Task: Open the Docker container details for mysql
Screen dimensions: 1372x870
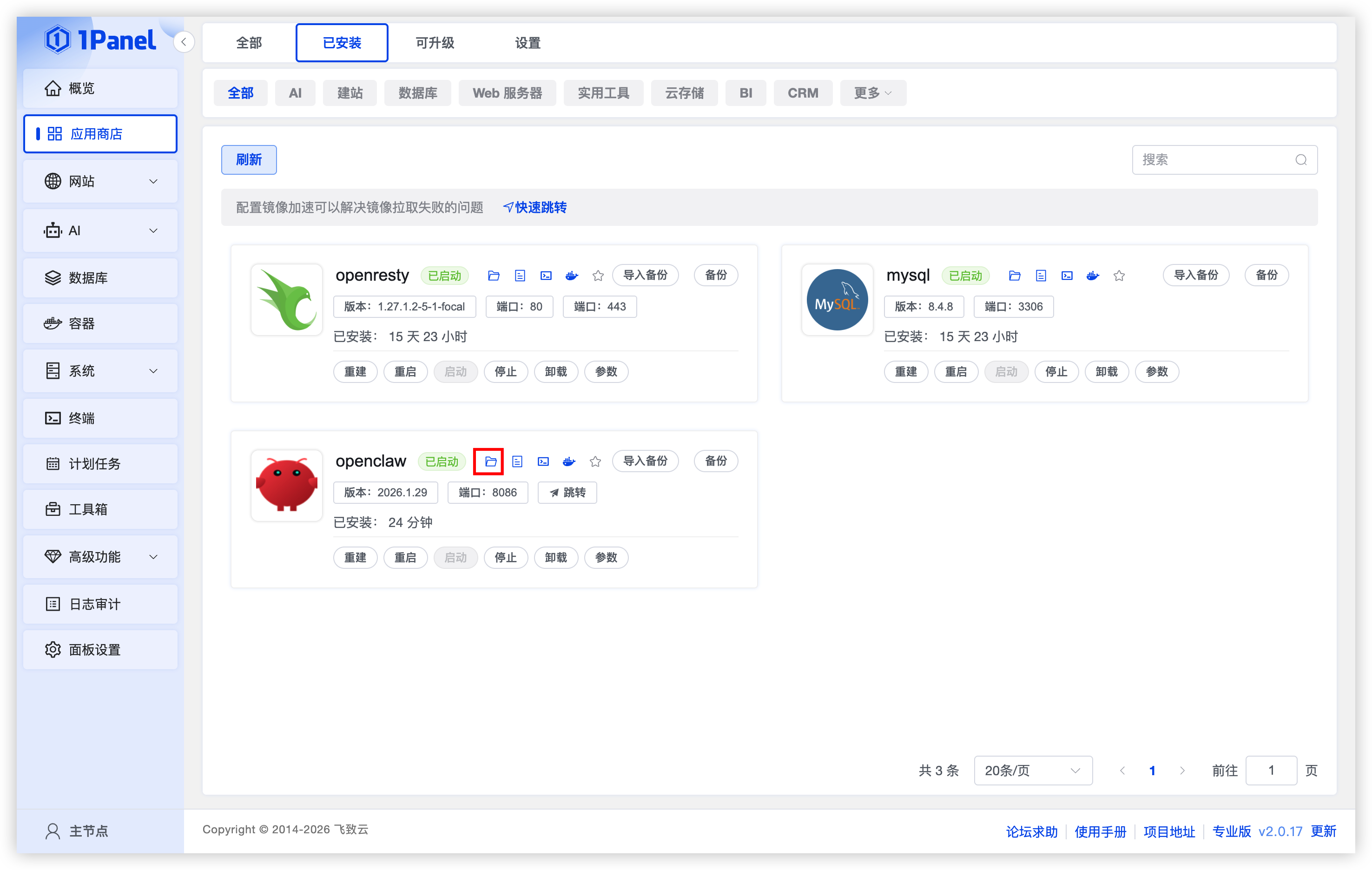Action: (x=1093, y=275)
